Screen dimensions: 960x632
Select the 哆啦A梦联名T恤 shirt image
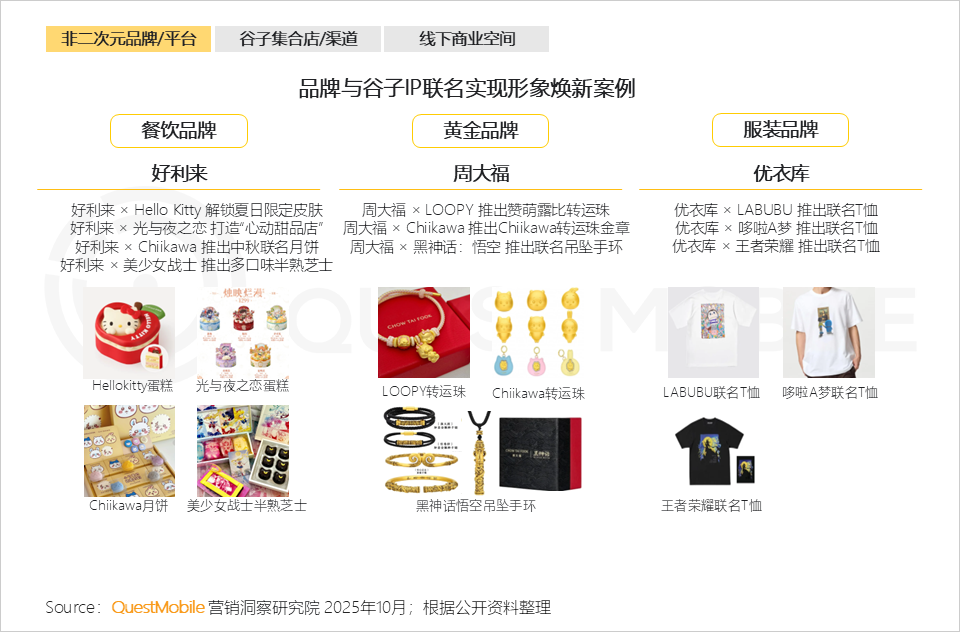click(x=828, y=333)
